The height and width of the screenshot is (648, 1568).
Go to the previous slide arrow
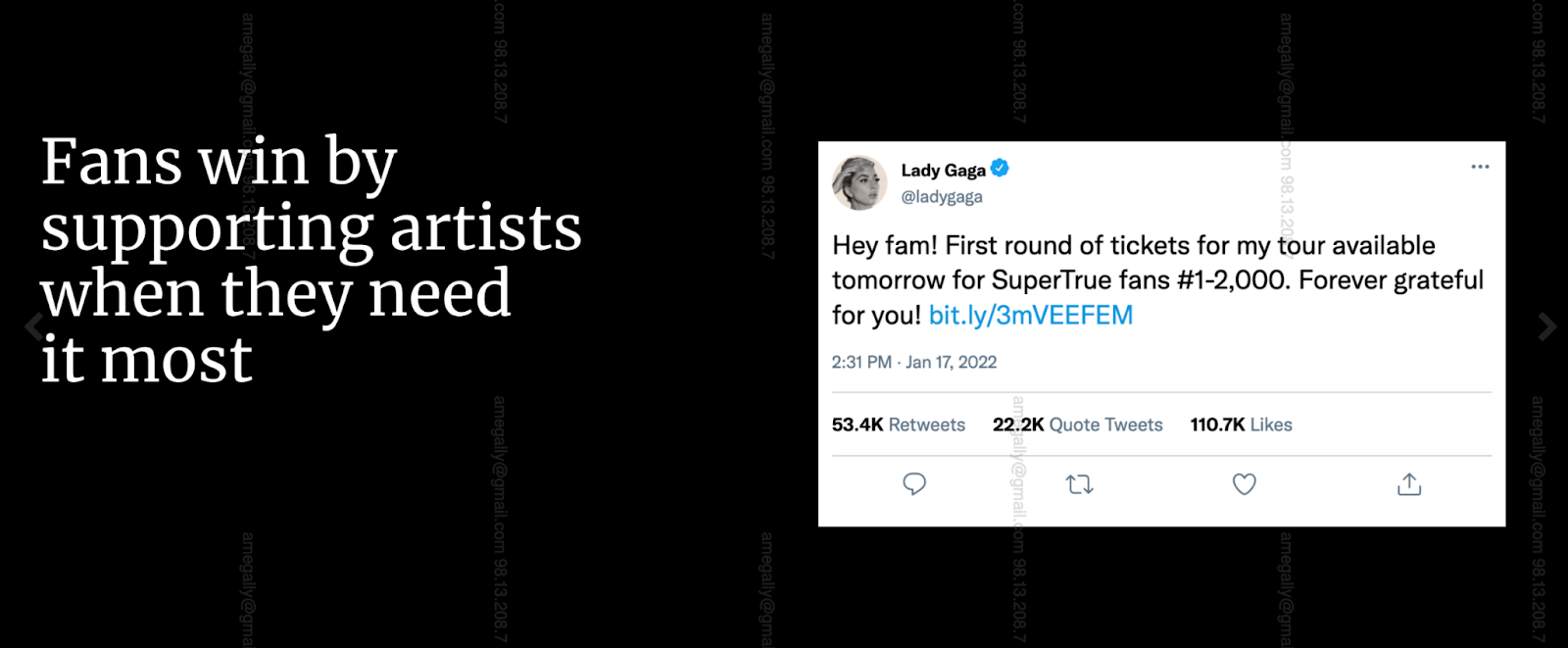pyautogui.click(x=35, y=326)
